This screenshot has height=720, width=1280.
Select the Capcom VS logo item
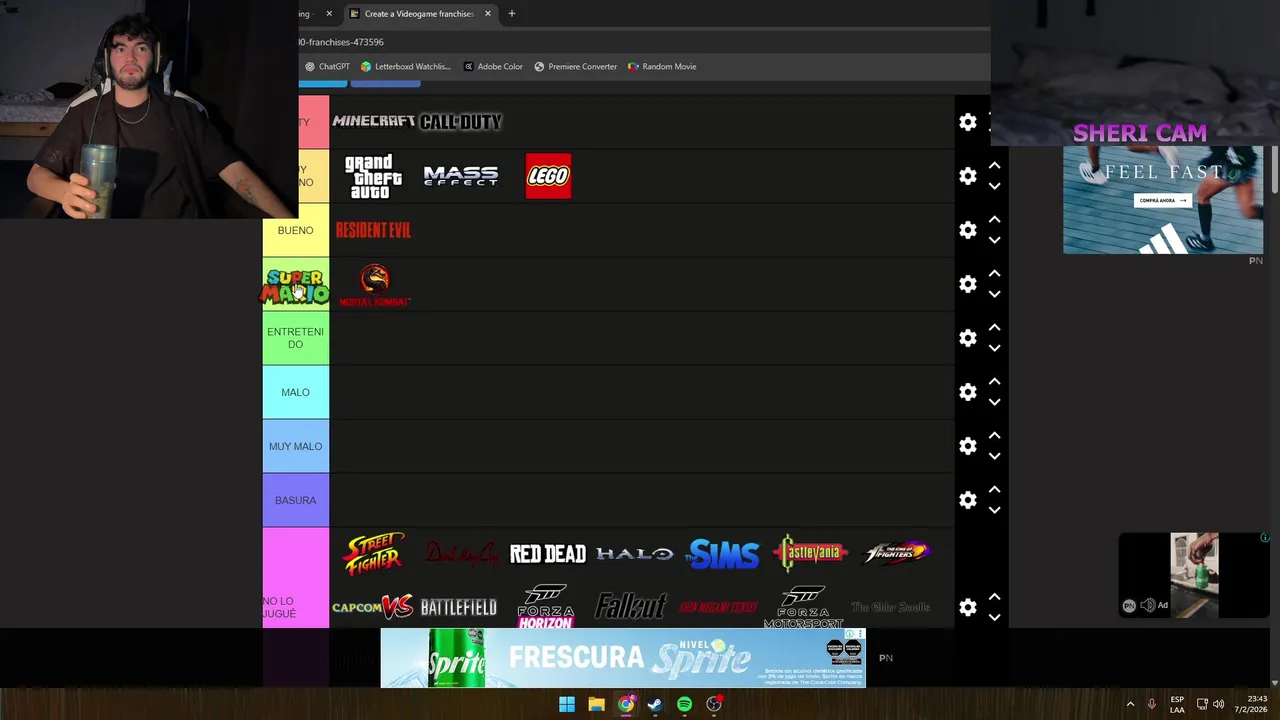pyautogui.click(x=373, y=607)
